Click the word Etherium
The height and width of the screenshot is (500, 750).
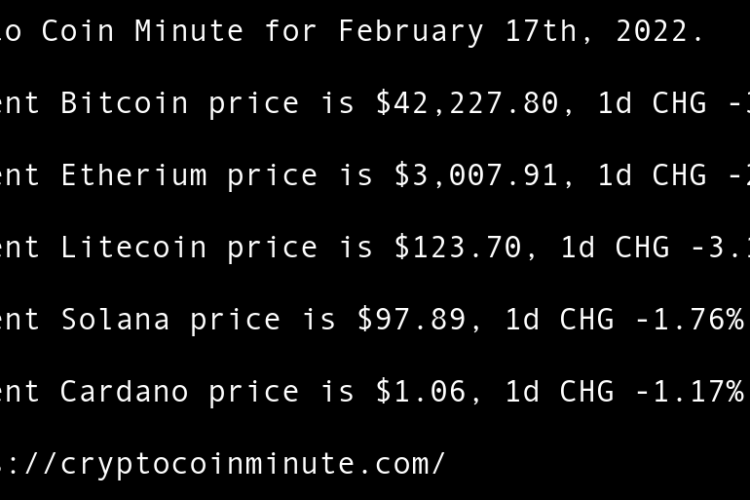click(x=134, y=175)
